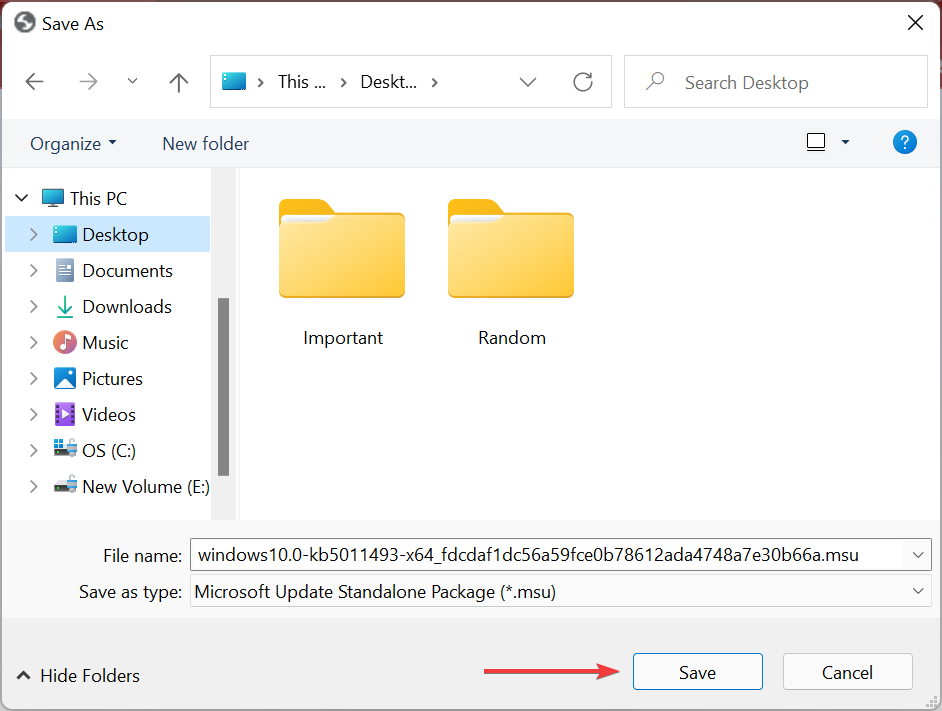Collapse the This PC tree node
Image resolution: width=942 pixels, height=711 pixels.
tap(21, 198)
